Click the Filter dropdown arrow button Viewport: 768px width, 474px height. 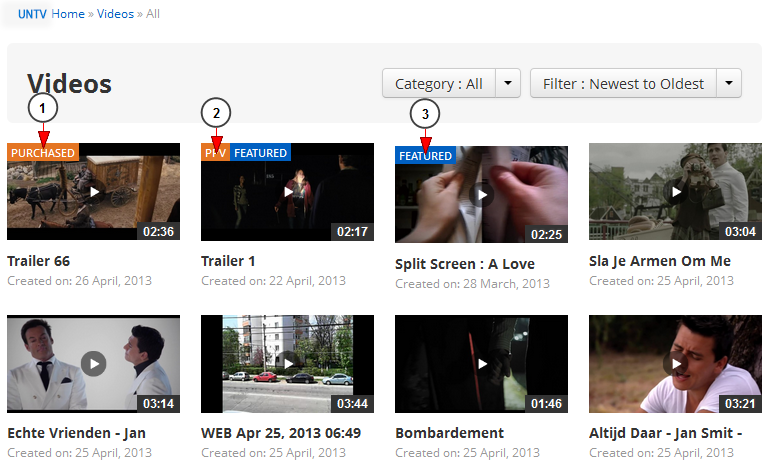click(730, 84)
